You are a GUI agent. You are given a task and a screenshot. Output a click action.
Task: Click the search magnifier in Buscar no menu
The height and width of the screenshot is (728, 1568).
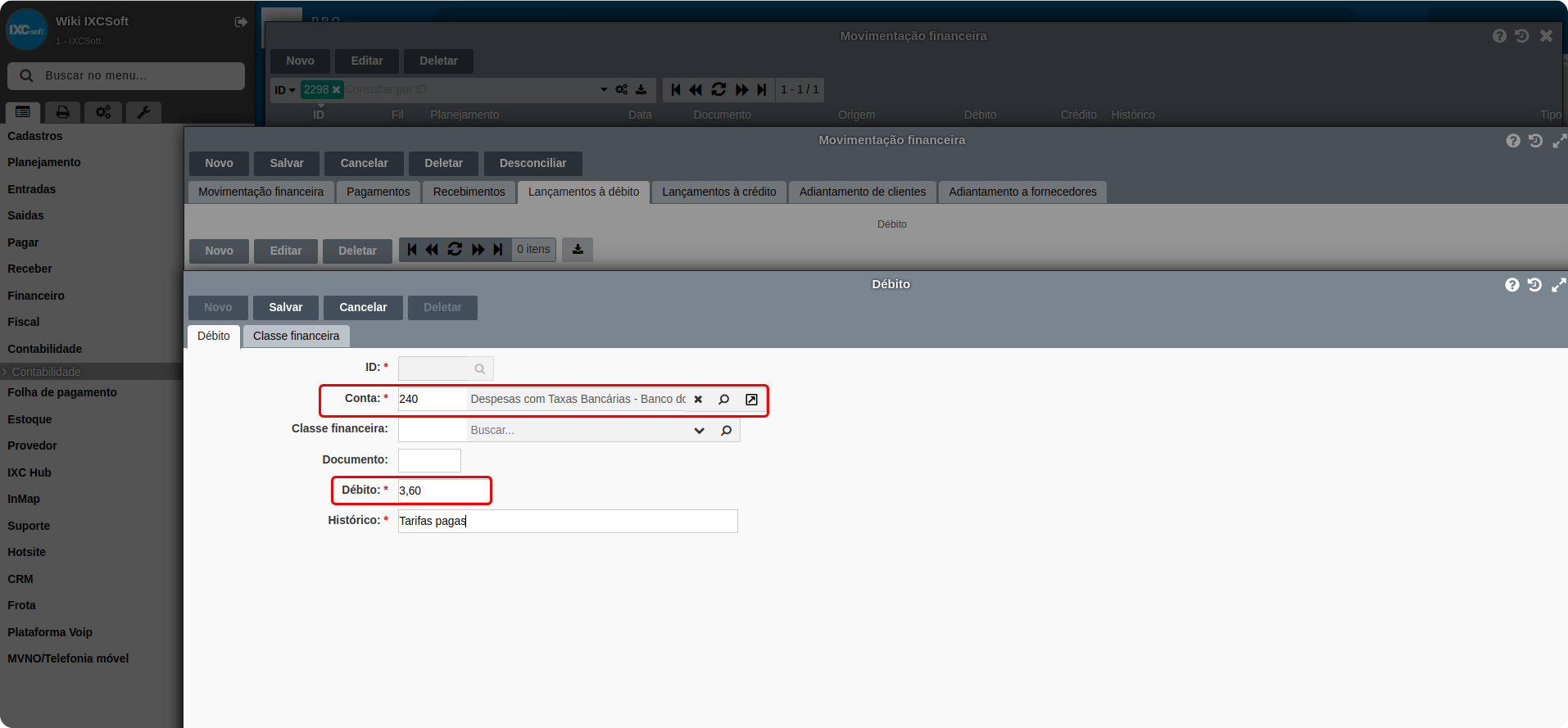26,75
